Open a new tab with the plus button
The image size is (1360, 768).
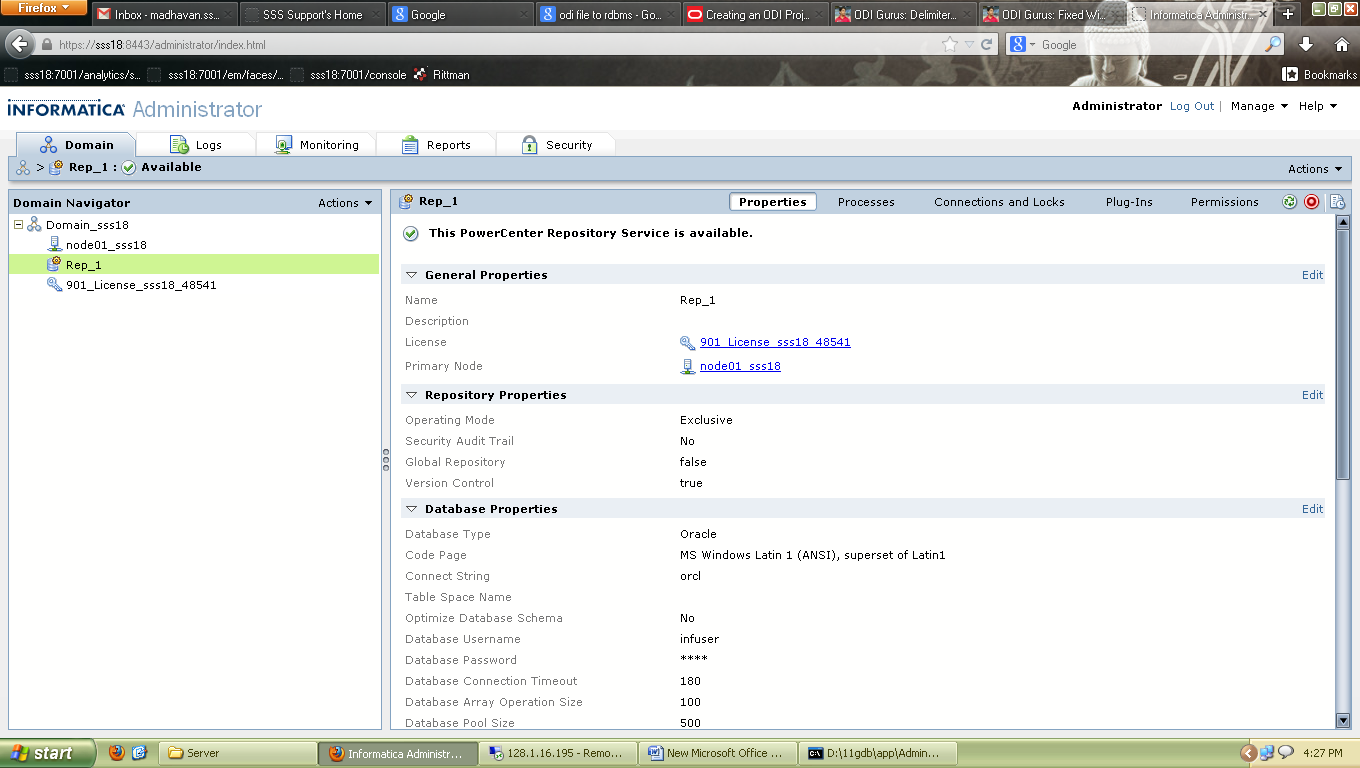[x=1288, y=14]
